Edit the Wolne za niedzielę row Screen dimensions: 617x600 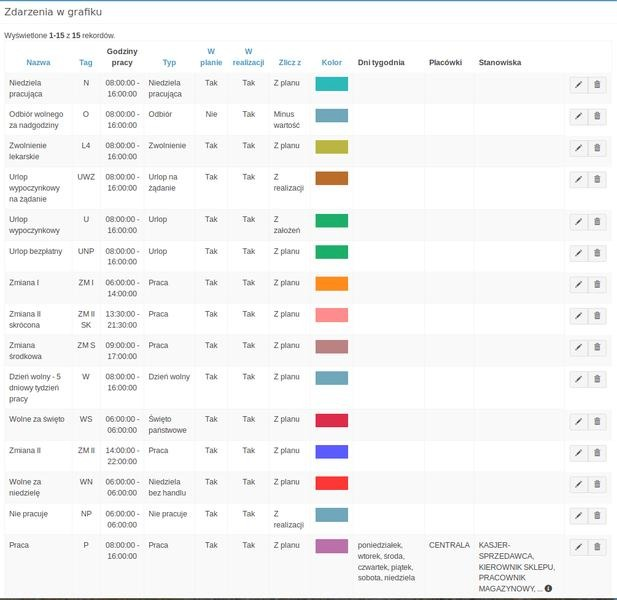click(578, 484)
